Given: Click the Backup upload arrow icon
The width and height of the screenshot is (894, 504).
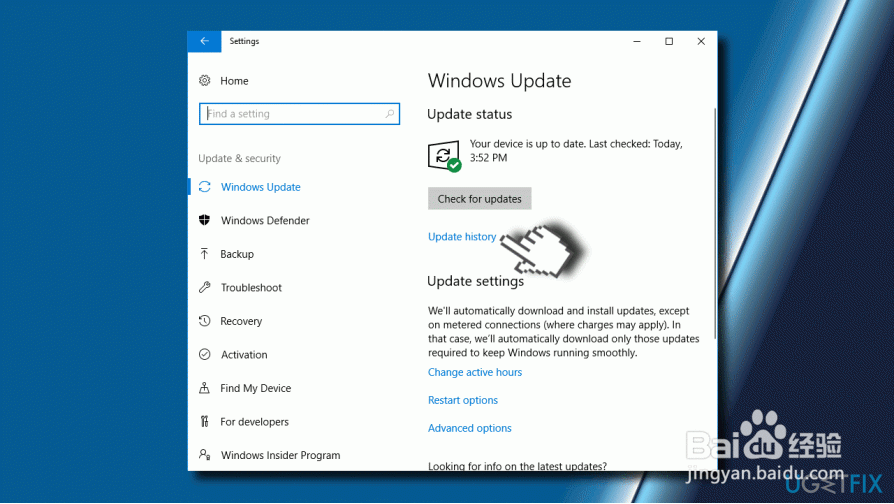Looking at the screenshot, I should click(205, 254).
